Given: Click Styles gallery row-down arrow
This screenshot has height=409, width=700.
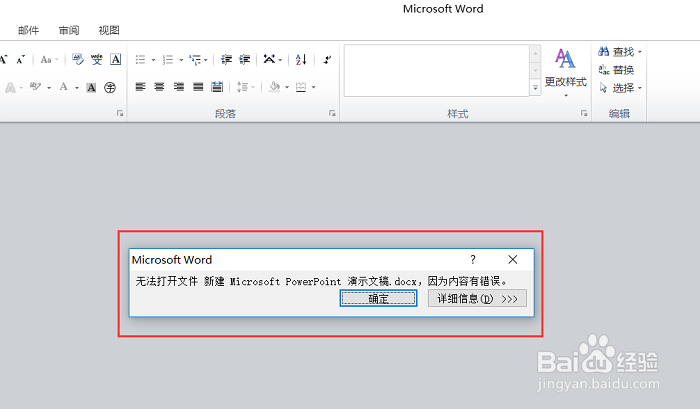Looking at the screenshot, I should point(535,71).
